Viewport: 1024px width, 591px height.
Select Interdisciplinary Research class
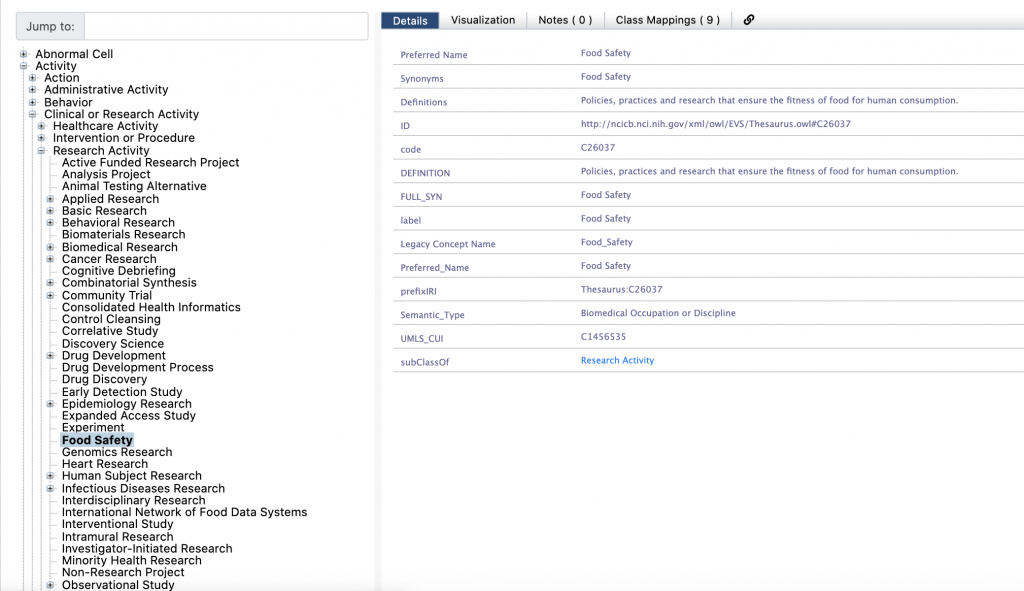point(133,500)
